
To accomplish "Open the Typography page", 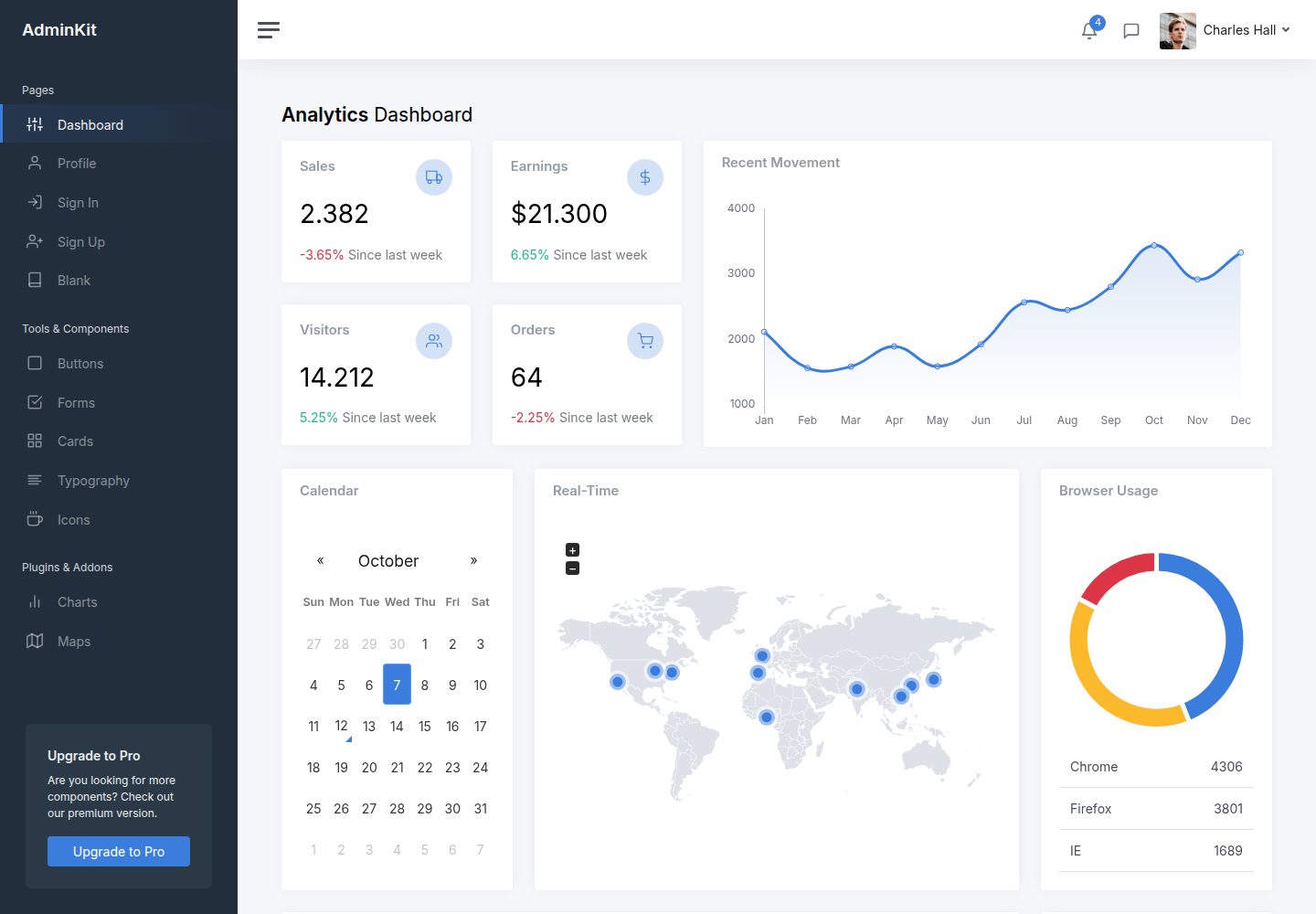I will (x=119, y=480).
